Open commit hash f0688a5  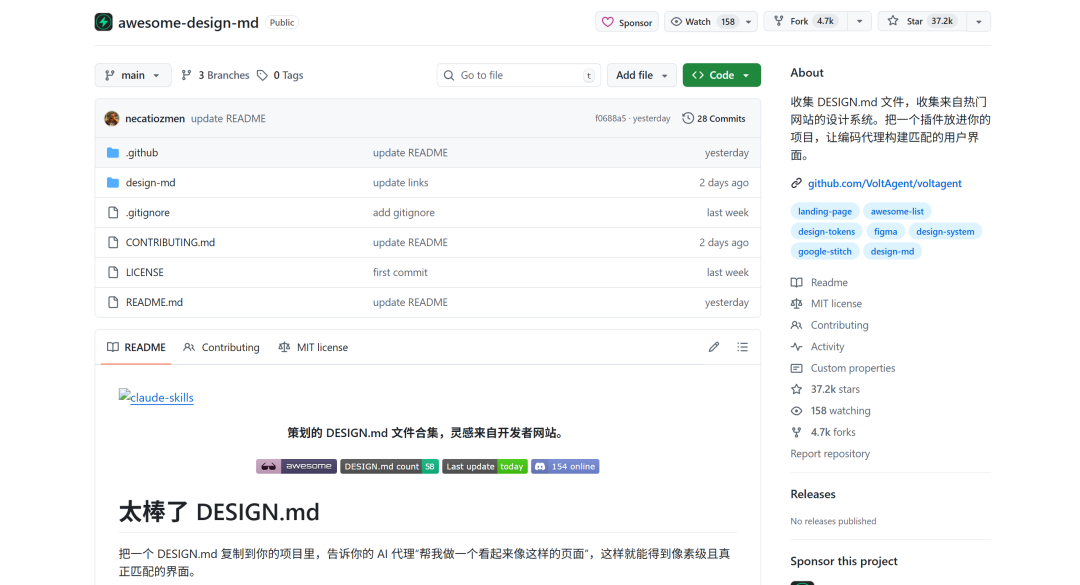click(610, 119)
